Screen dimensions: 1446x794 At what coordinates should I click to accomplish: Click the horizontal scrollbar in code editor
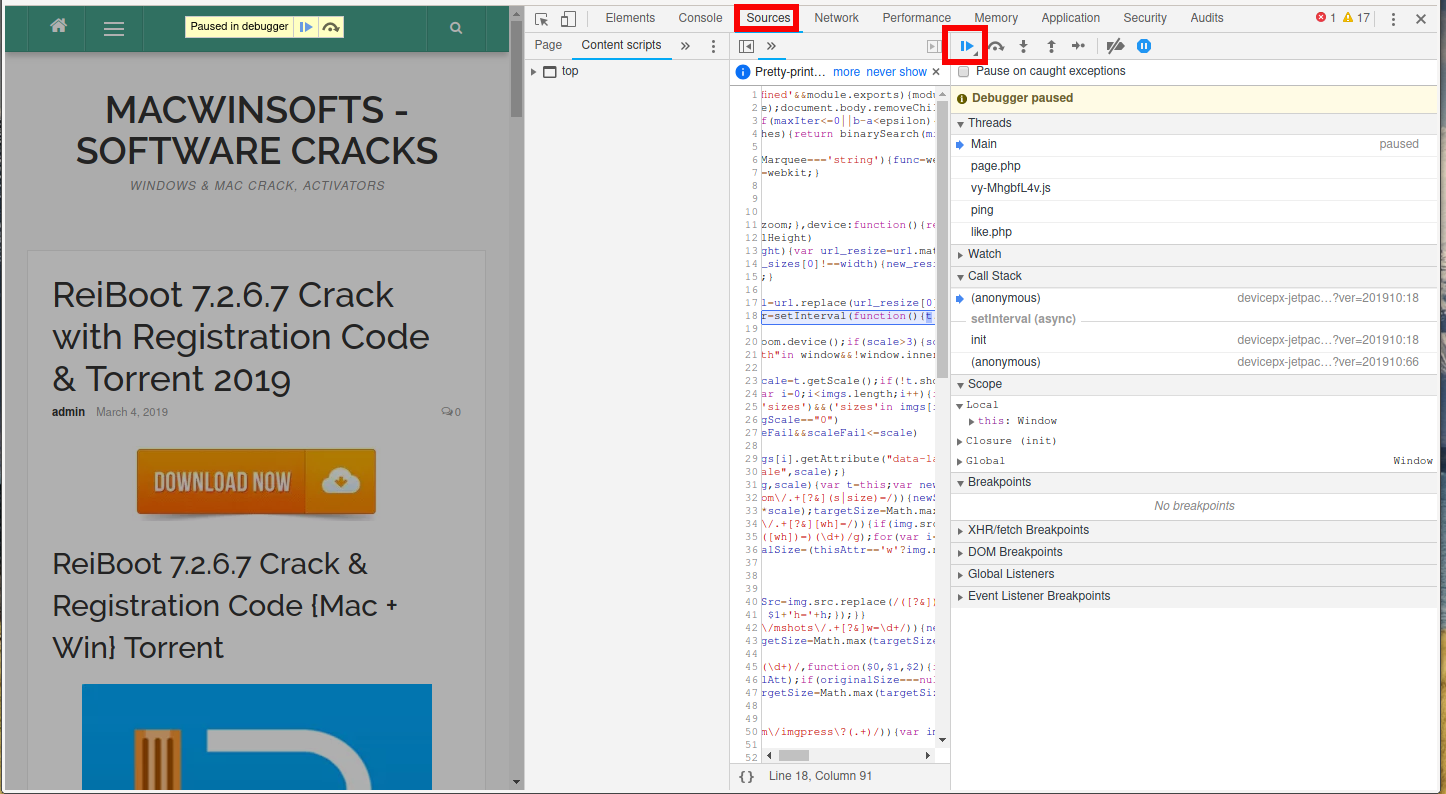coord(793,756)
